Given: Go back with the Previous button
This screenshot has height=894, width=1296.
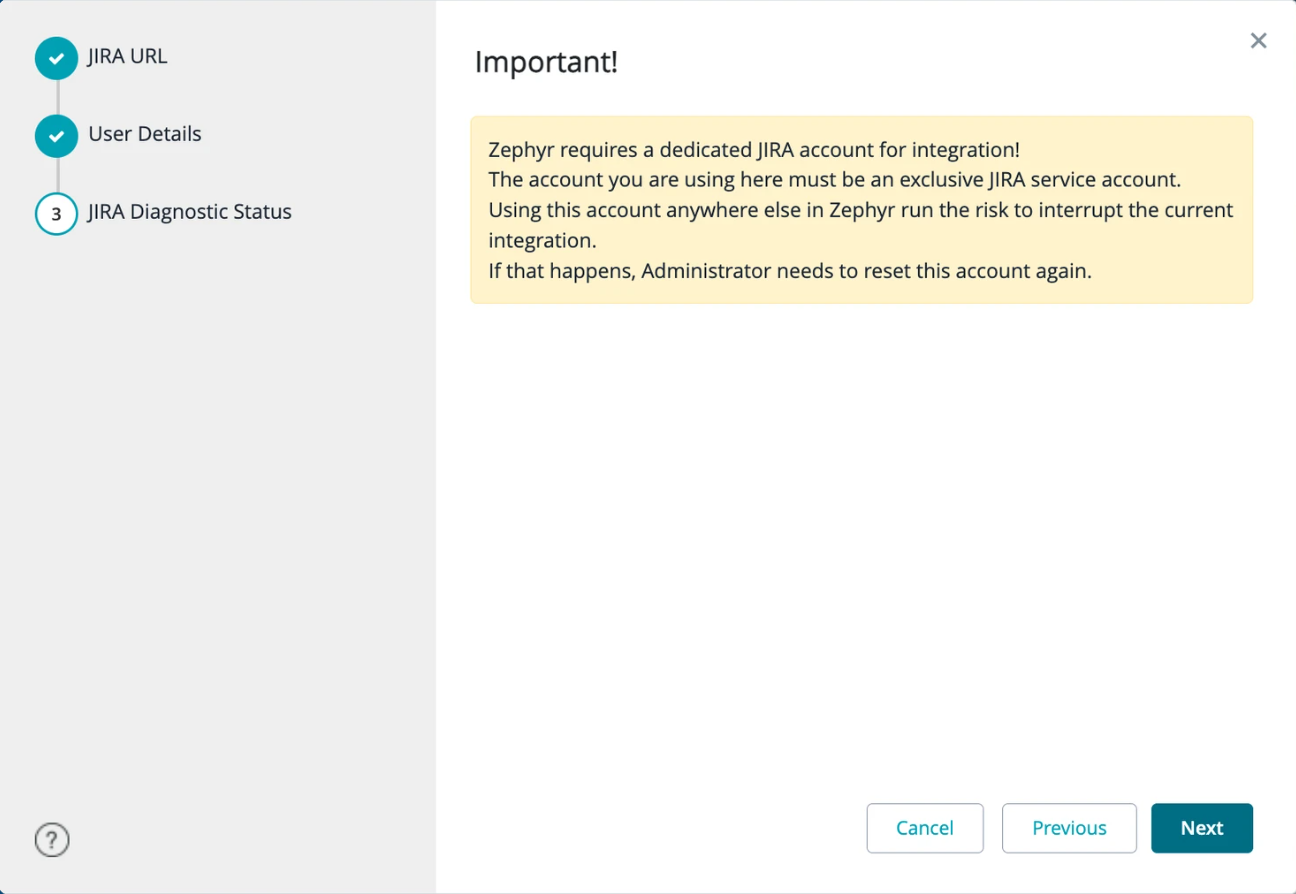Looking at the screenshot, I should click(x=1069, y=828).
